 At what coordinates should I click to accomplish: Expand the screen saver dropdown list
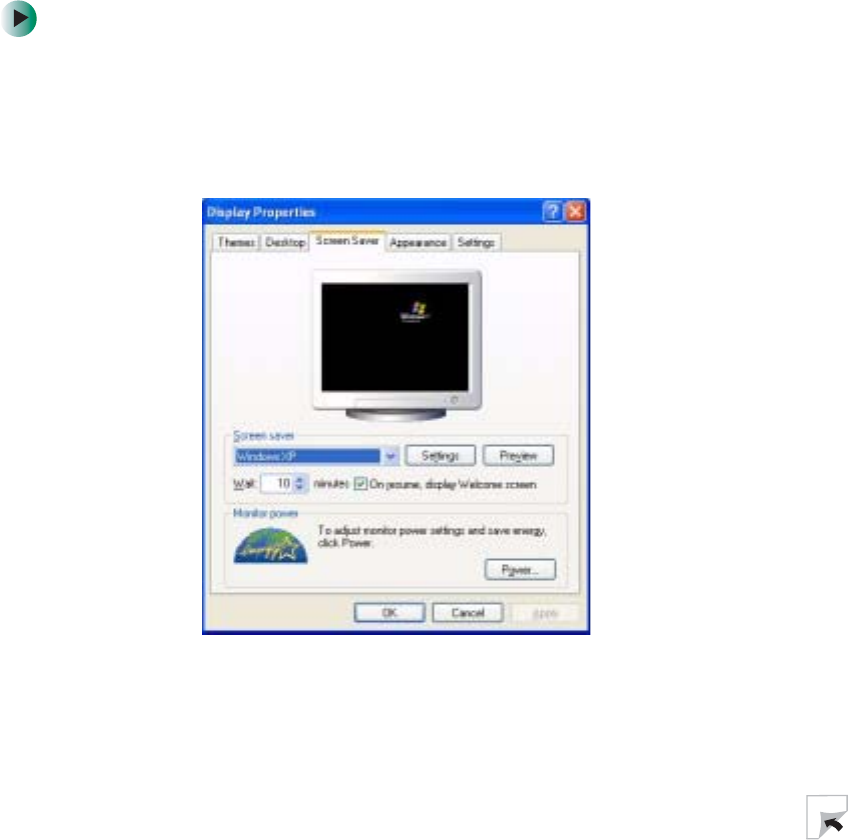click(x=390, y=456)
